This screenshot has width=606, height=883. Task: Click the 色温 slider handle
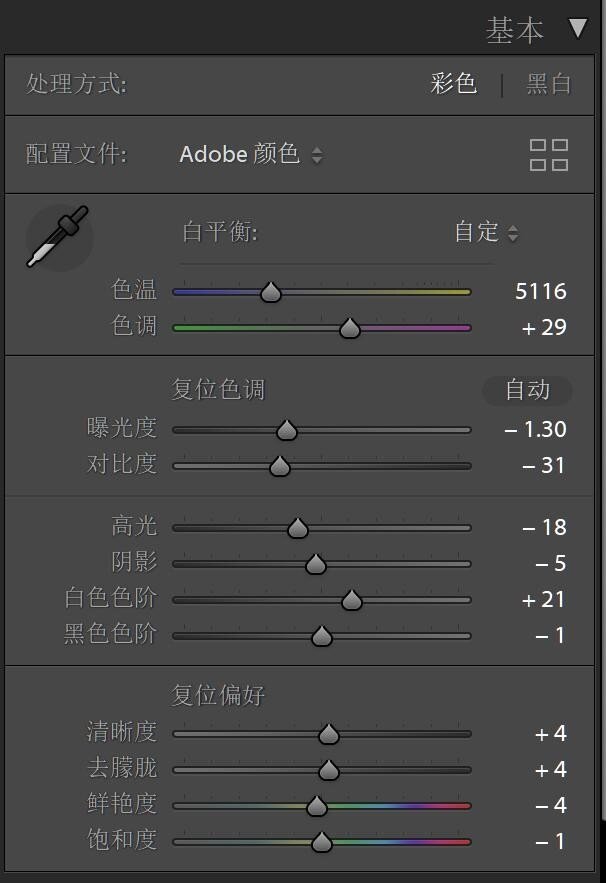coord(270,293)
